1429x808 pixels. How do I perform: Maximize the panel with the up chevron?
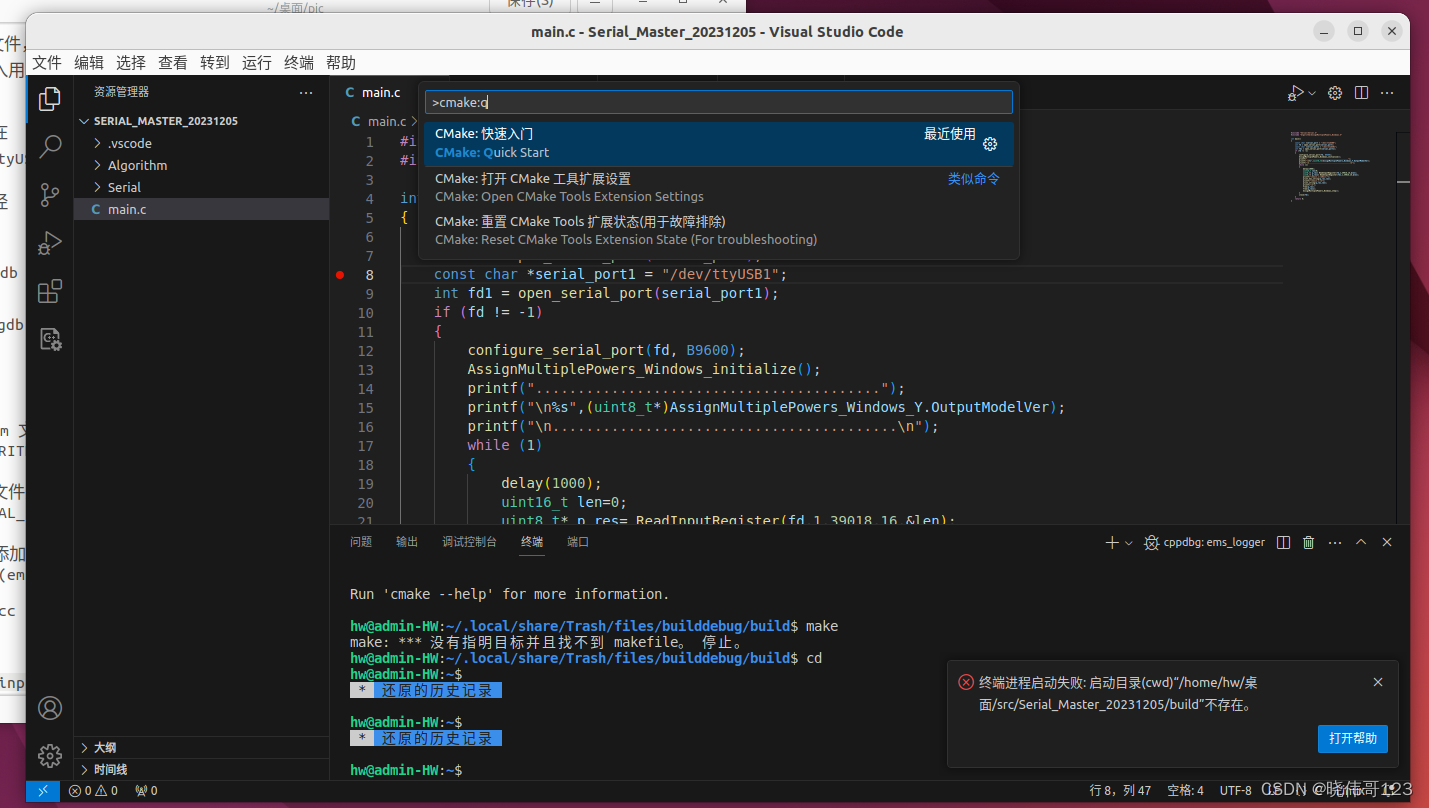pos(1361,542)
